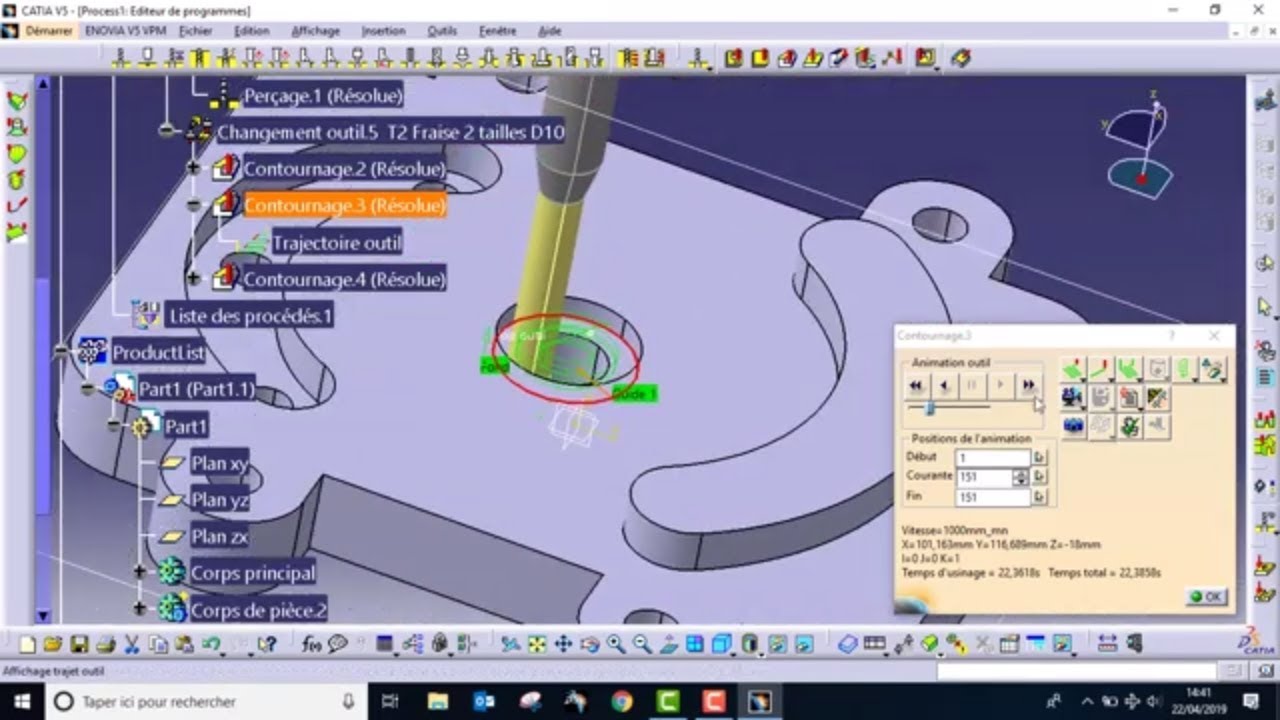Image resolution: width=1280 pixels, height=720 pixels.
Task: Step the tool animation backward
Action: pyautogui.click(x=944, y=385)
